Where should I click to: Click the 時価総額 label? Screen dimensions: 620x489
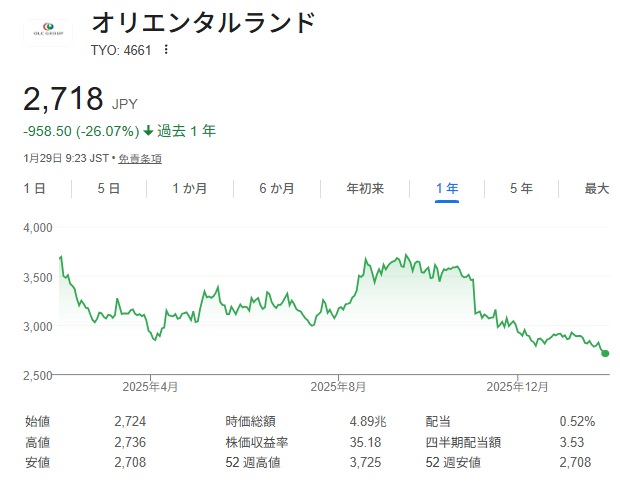(250, 421)
